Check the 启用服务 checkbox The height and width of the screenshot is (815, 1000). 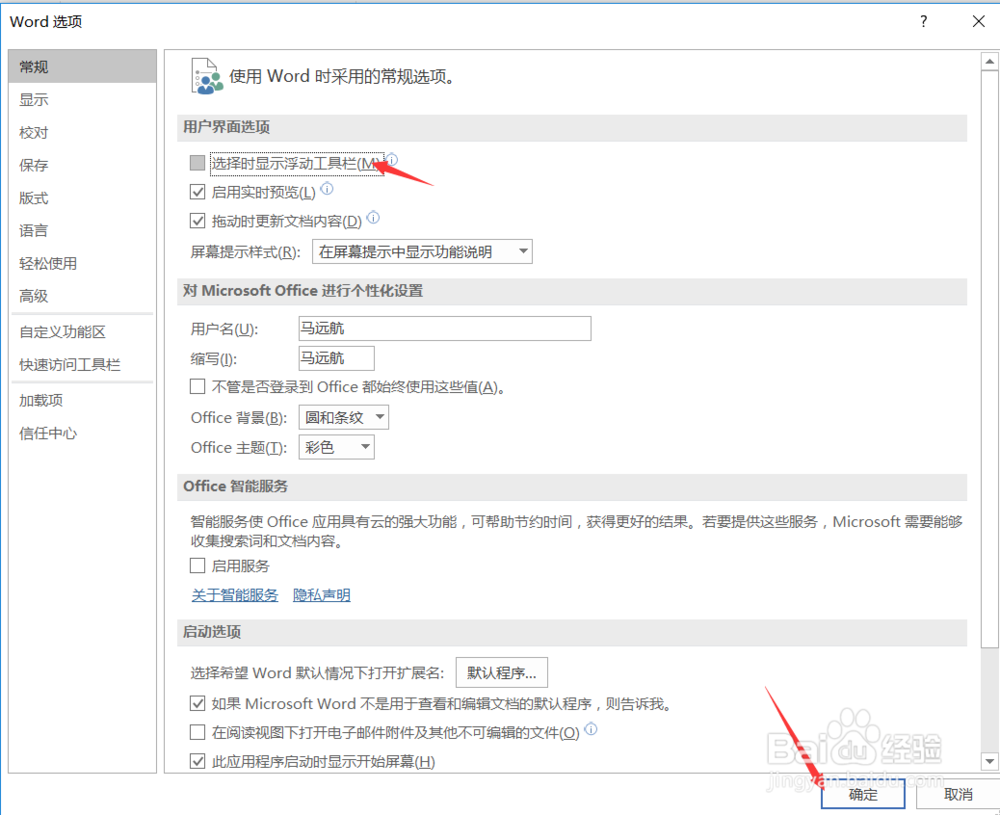tap(198, 566)
